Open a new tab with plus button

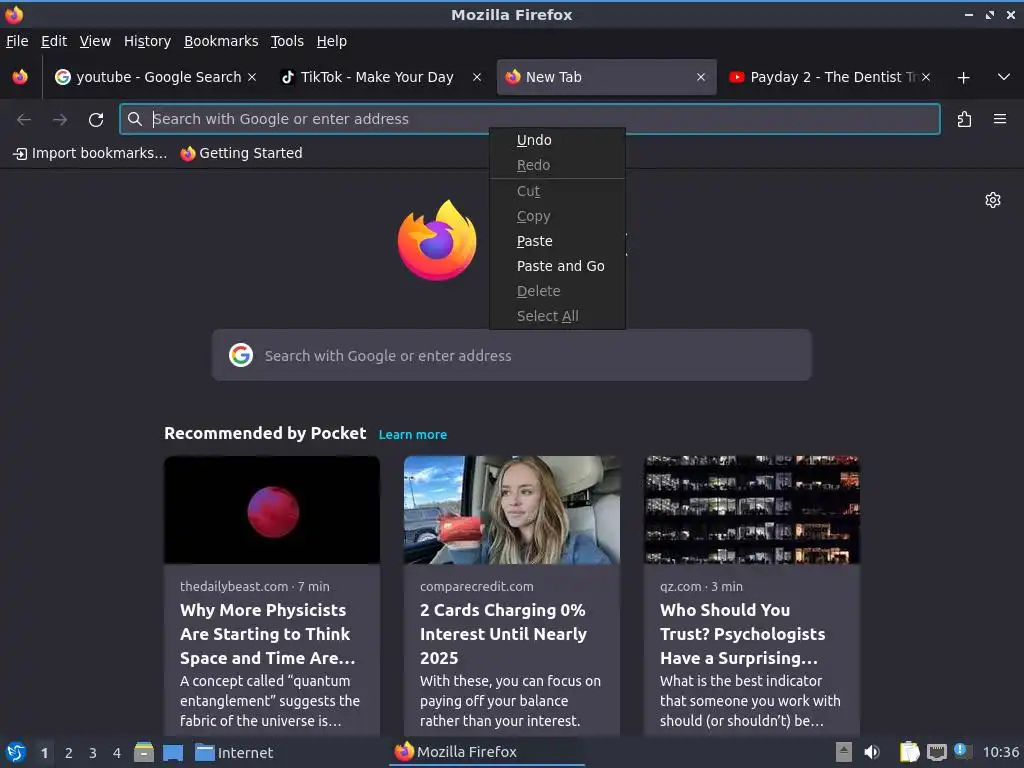[x=963, y=78]
